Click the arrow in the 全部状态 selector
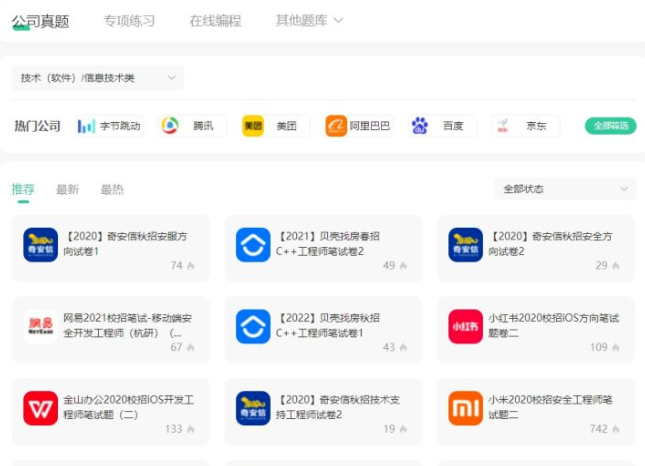The image size is (645, 466). click(x=624, y=189)
